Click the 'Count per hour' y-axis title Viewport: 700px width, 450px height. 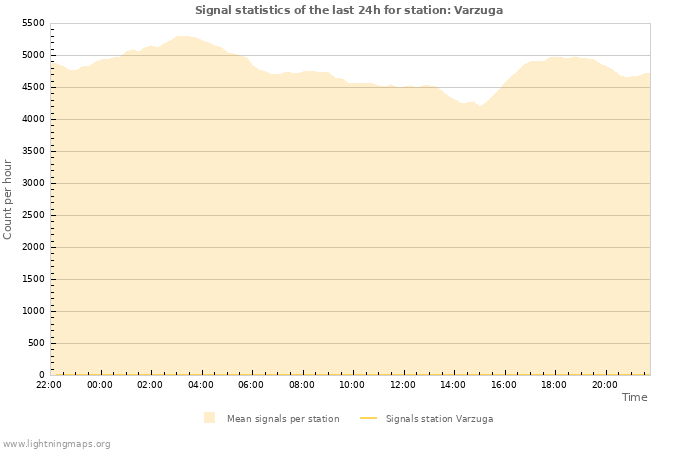pyautogui.click(x=8, y=199)
